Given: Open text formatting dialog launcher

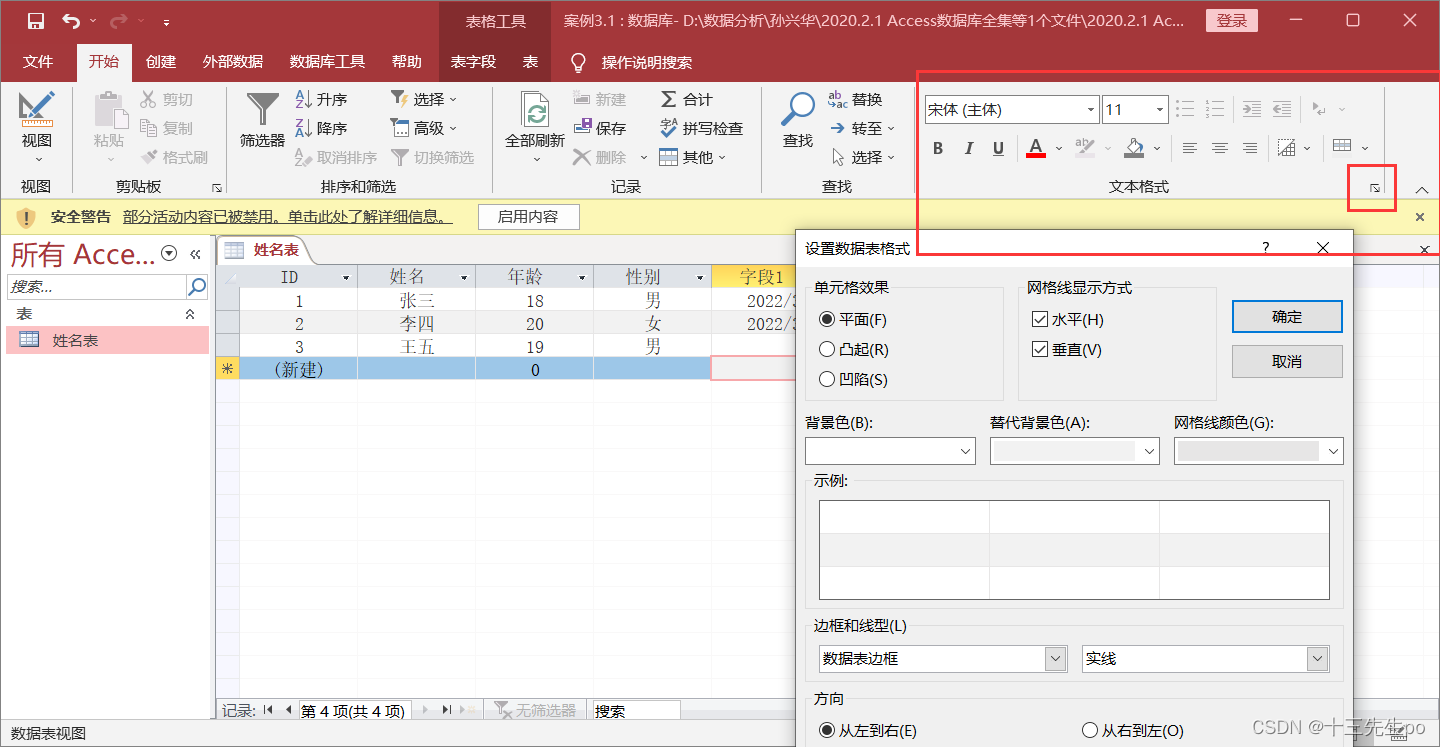Looking at the screenshot, I should tap(1375, 188).
